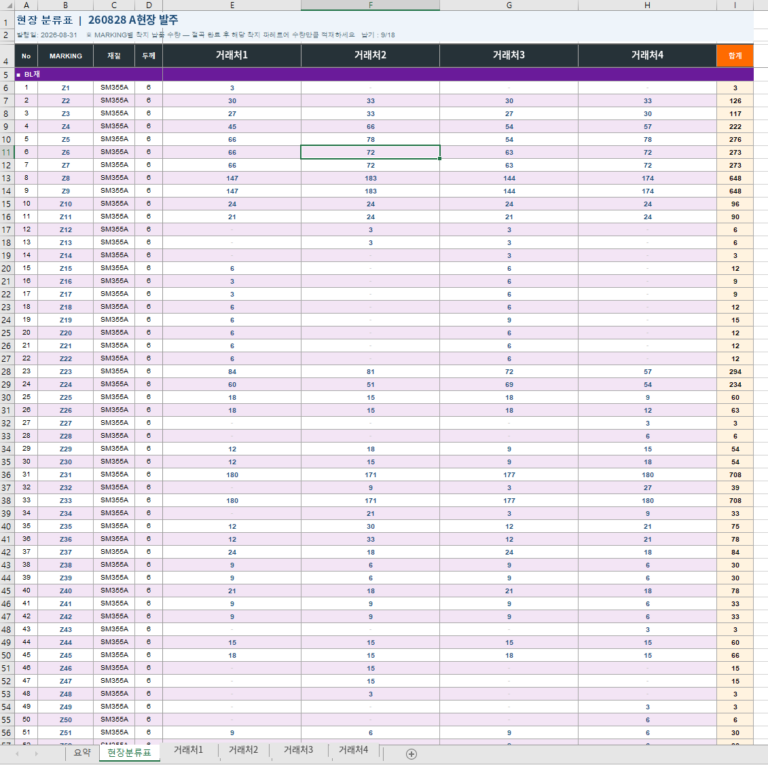Click the No cell 40 in Z40 row
The width and height of the screenshot is (768, 765).
point(26,591)
